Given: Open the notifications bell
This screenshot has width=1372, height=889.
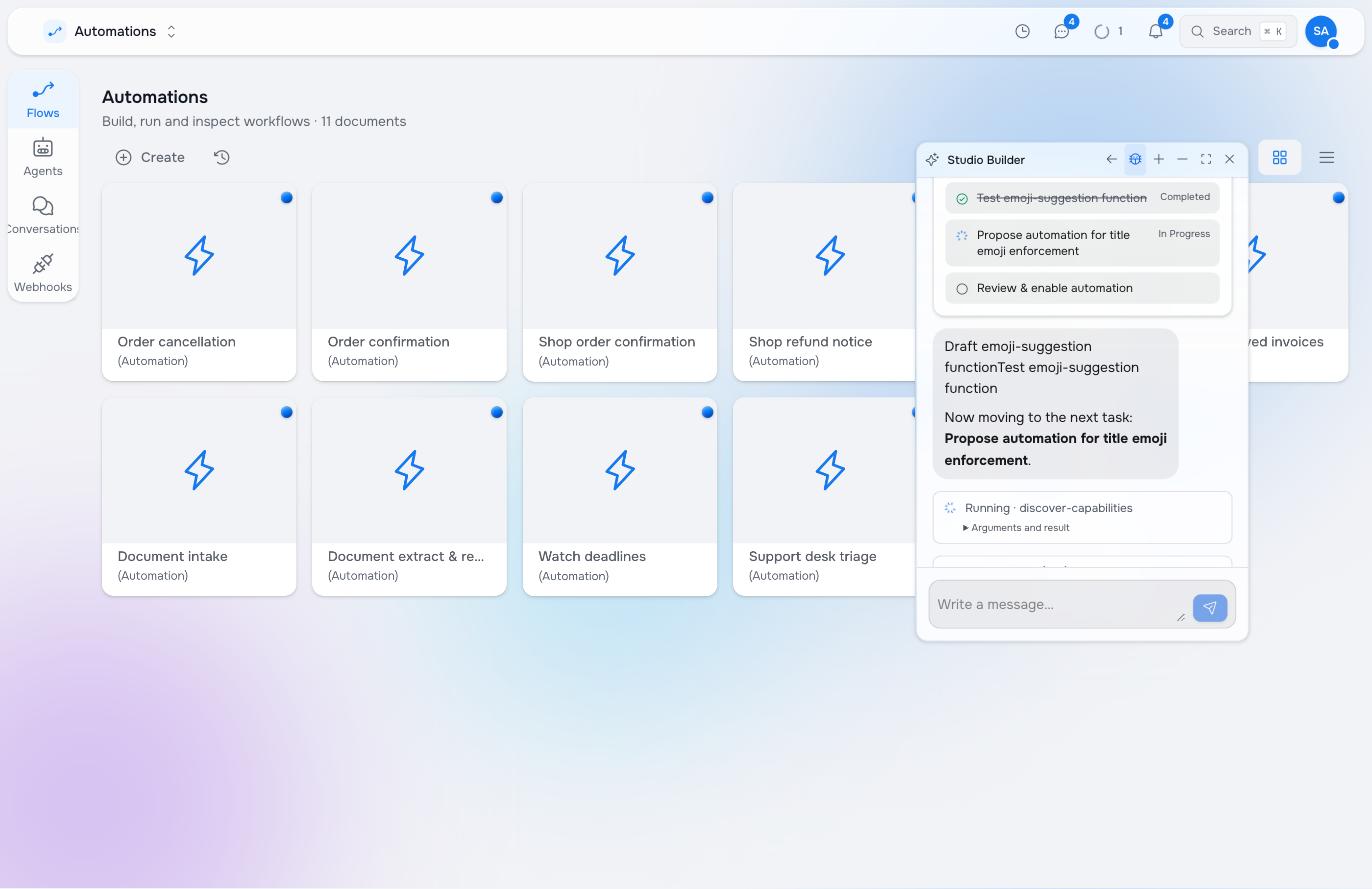Looking at the screenshot, I should (x=1156, y=31).
